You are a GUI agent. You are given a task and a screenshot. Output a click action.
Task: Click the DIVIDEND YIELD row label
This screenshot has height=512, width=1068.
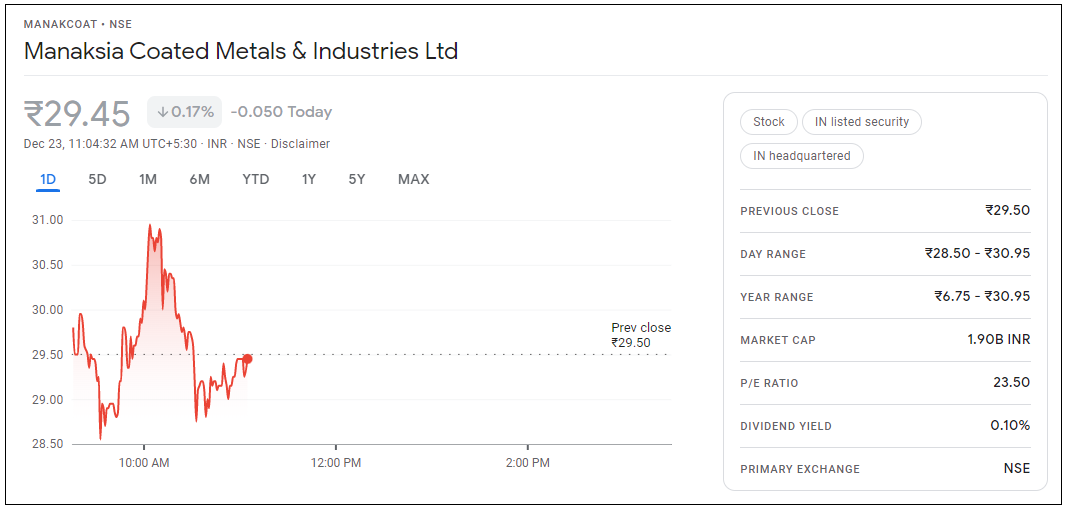tap(786, 426)
